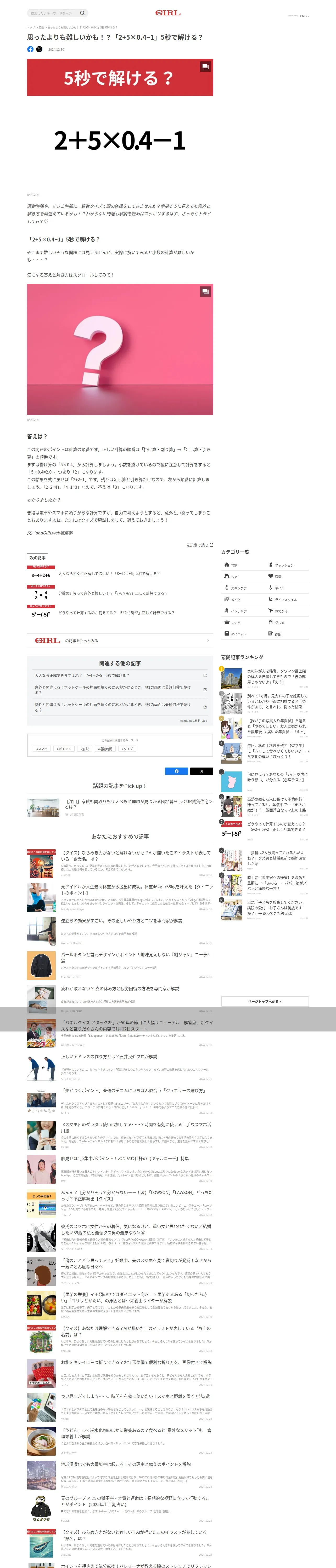Viewport: 336px width, 1568px height.
Task: Click the clock icon for ライフスタイル
Action: [x=271, y=599]
